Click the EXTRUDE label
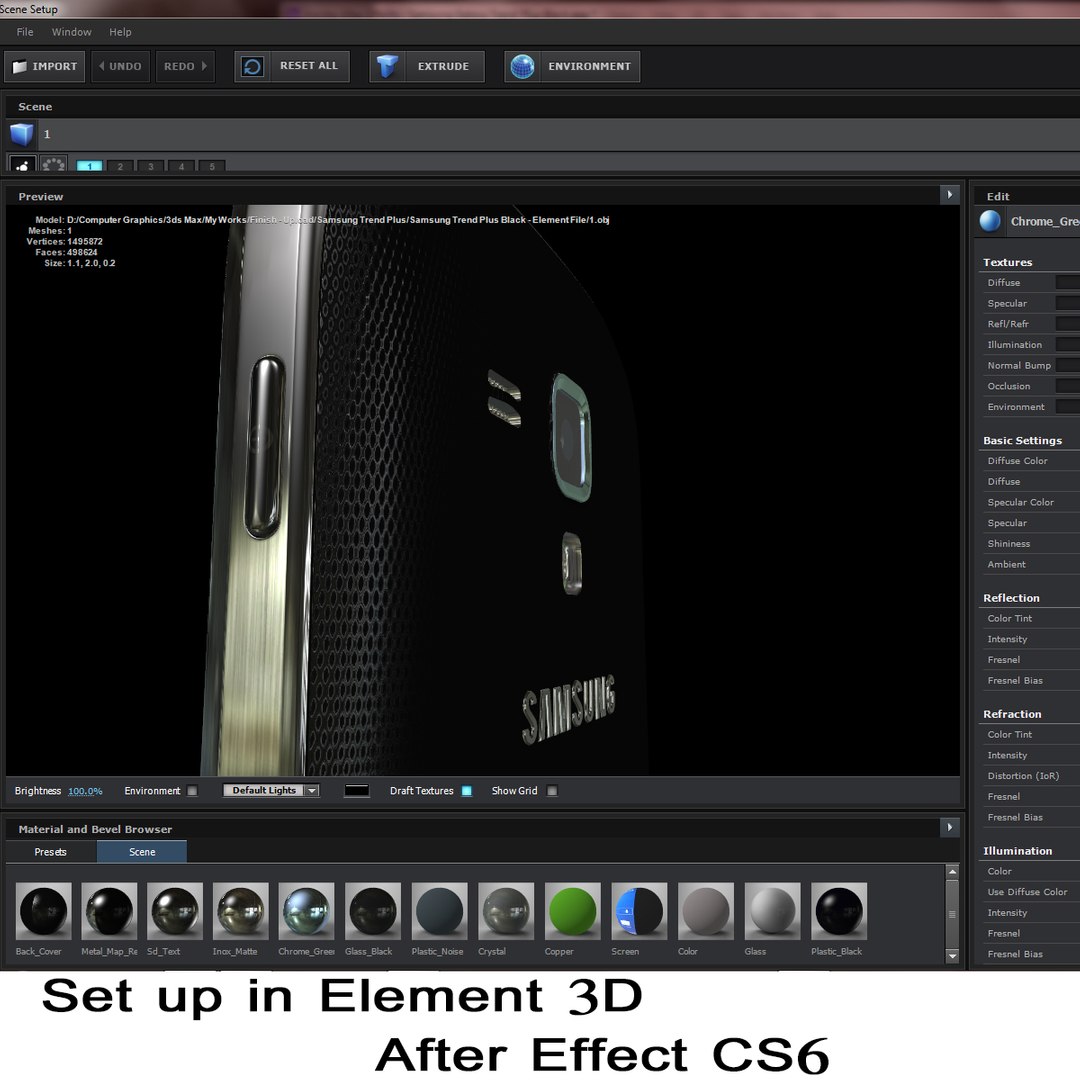Viewport: 1080px width, 1080px height. click(443, 66)
